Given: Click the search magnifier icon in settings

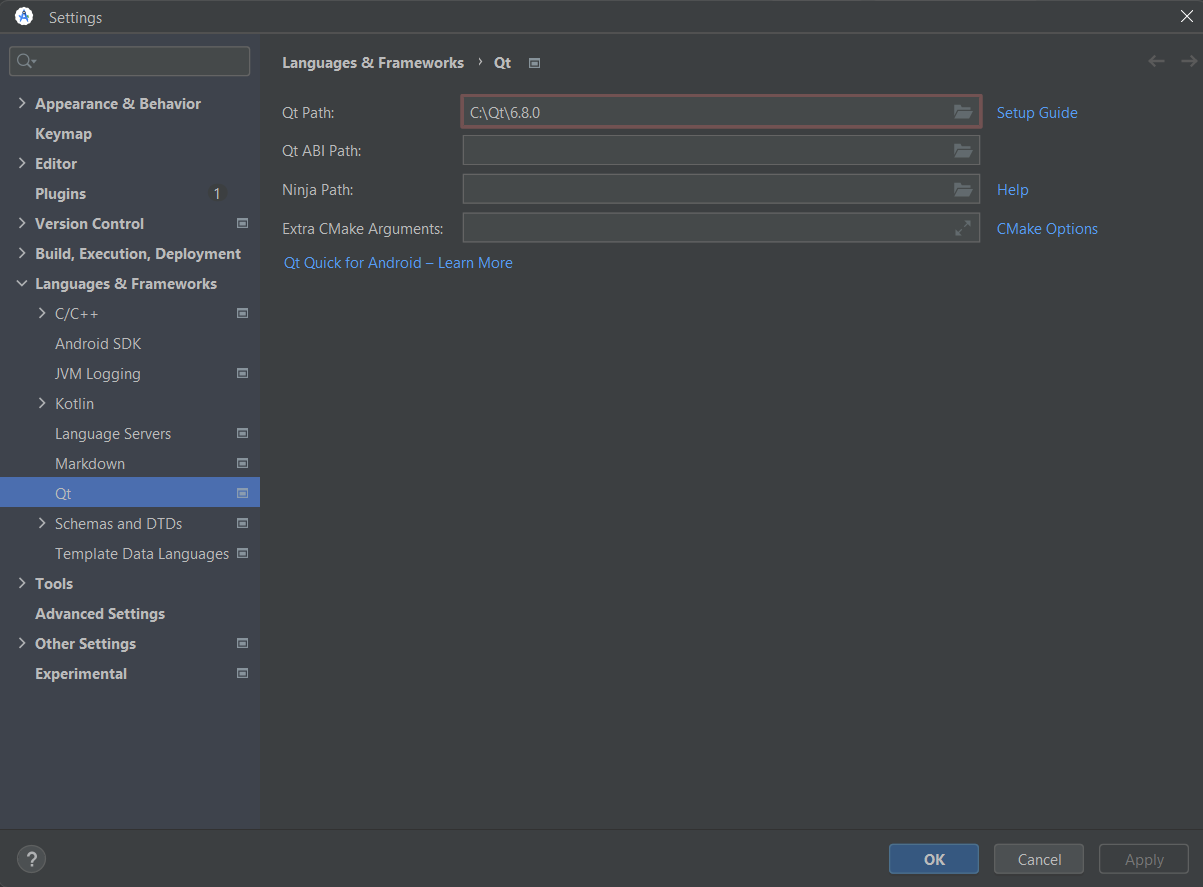Looking at the screenshot, I should click(x=26, y=62).
